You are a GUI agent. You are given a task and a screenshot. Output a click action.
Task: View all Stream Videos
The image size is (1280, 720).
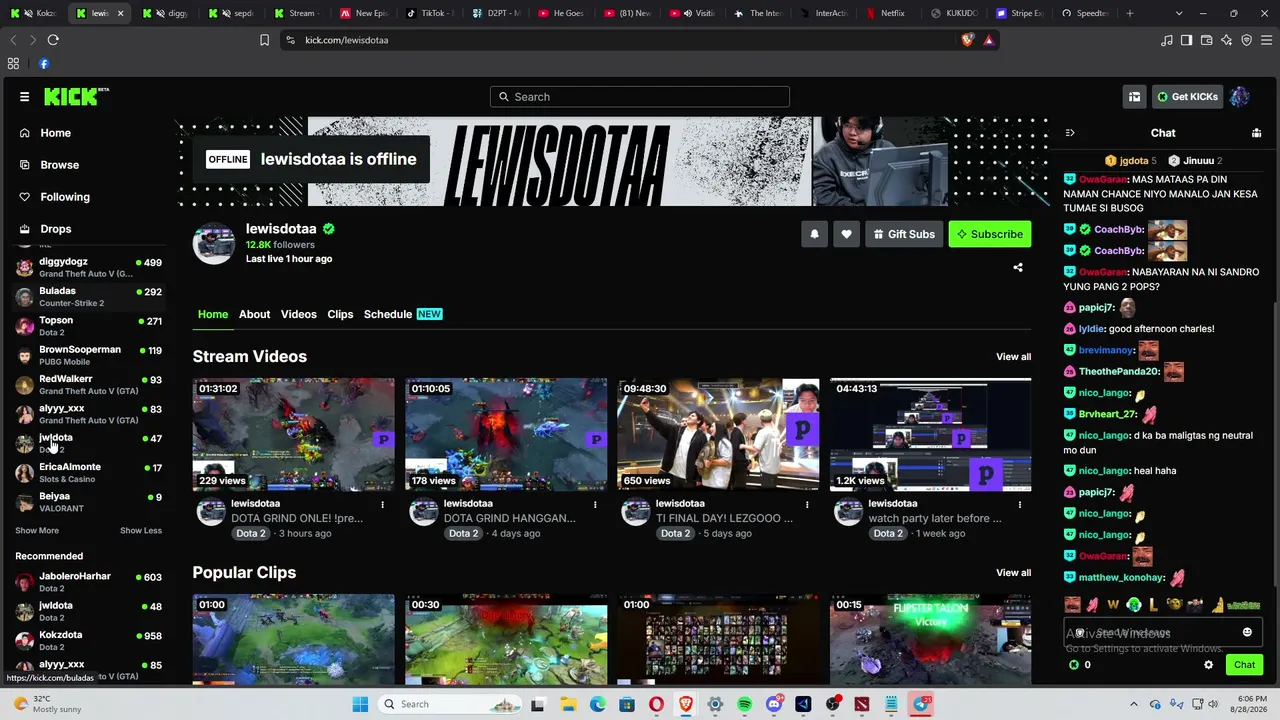(x=1013, y=357)
